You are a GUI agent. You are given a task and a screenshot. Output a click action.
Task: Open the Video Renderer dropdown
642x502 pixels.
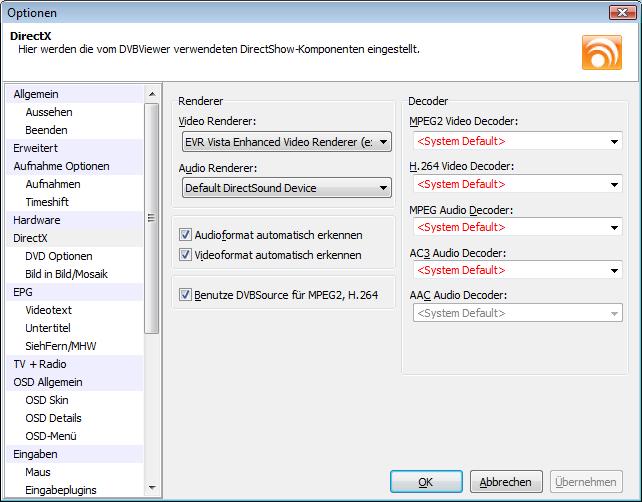287,142
